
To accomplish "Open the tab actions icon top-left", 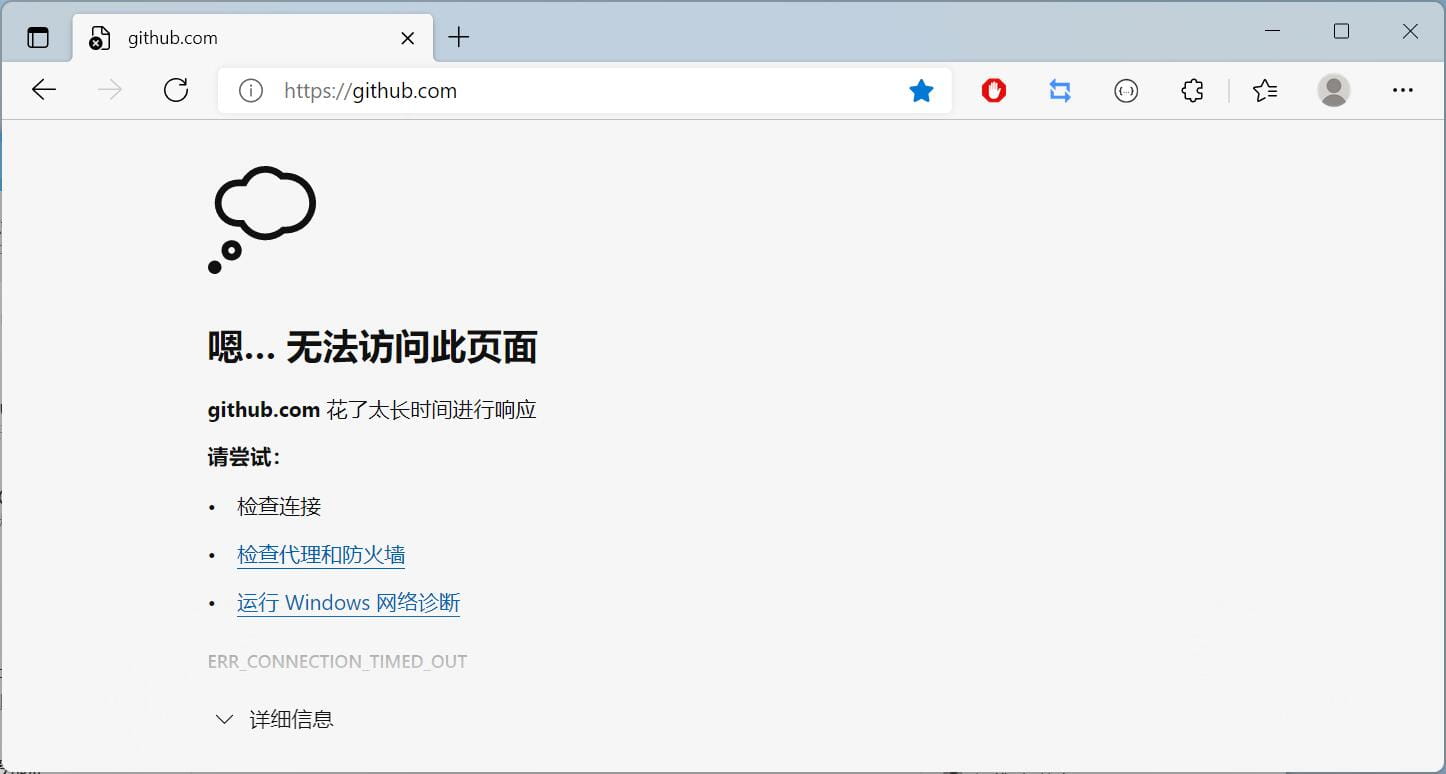I will click(x=38, y=36).
